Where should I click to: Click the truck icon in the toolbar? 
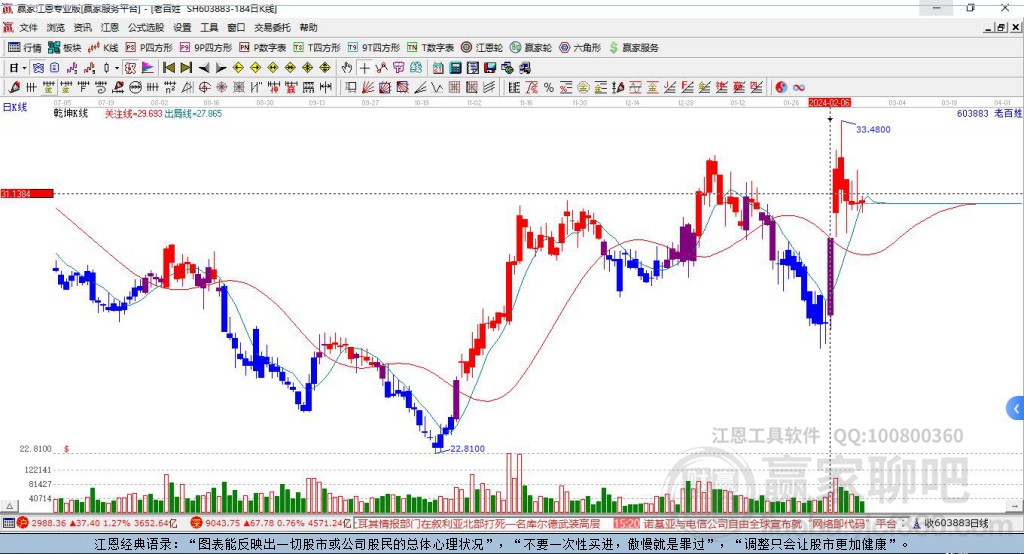point(525,68)
